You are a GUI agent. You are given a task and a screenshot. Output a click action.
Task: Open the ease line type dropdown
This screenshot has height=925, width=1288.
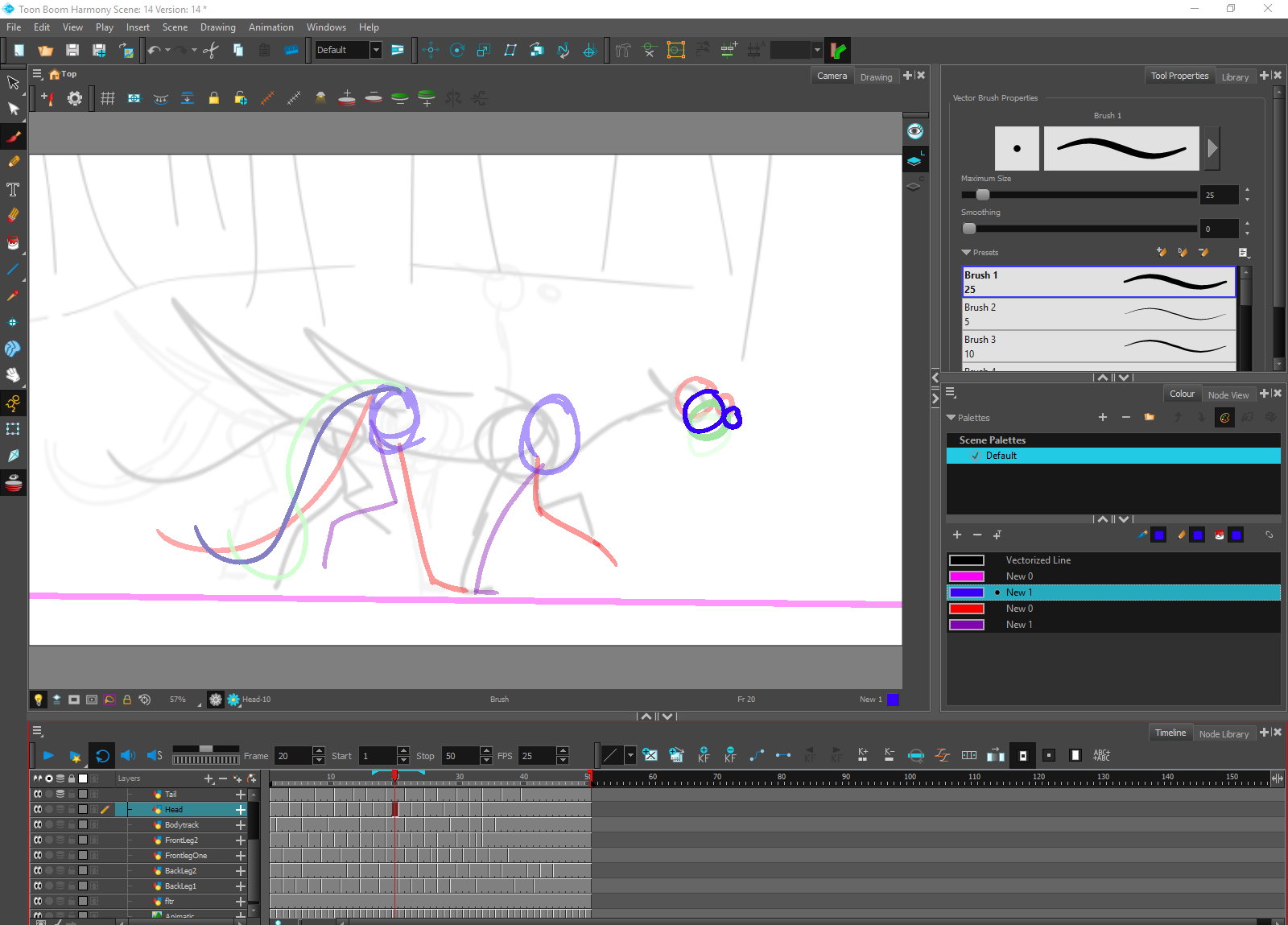[x=630, y=755]
